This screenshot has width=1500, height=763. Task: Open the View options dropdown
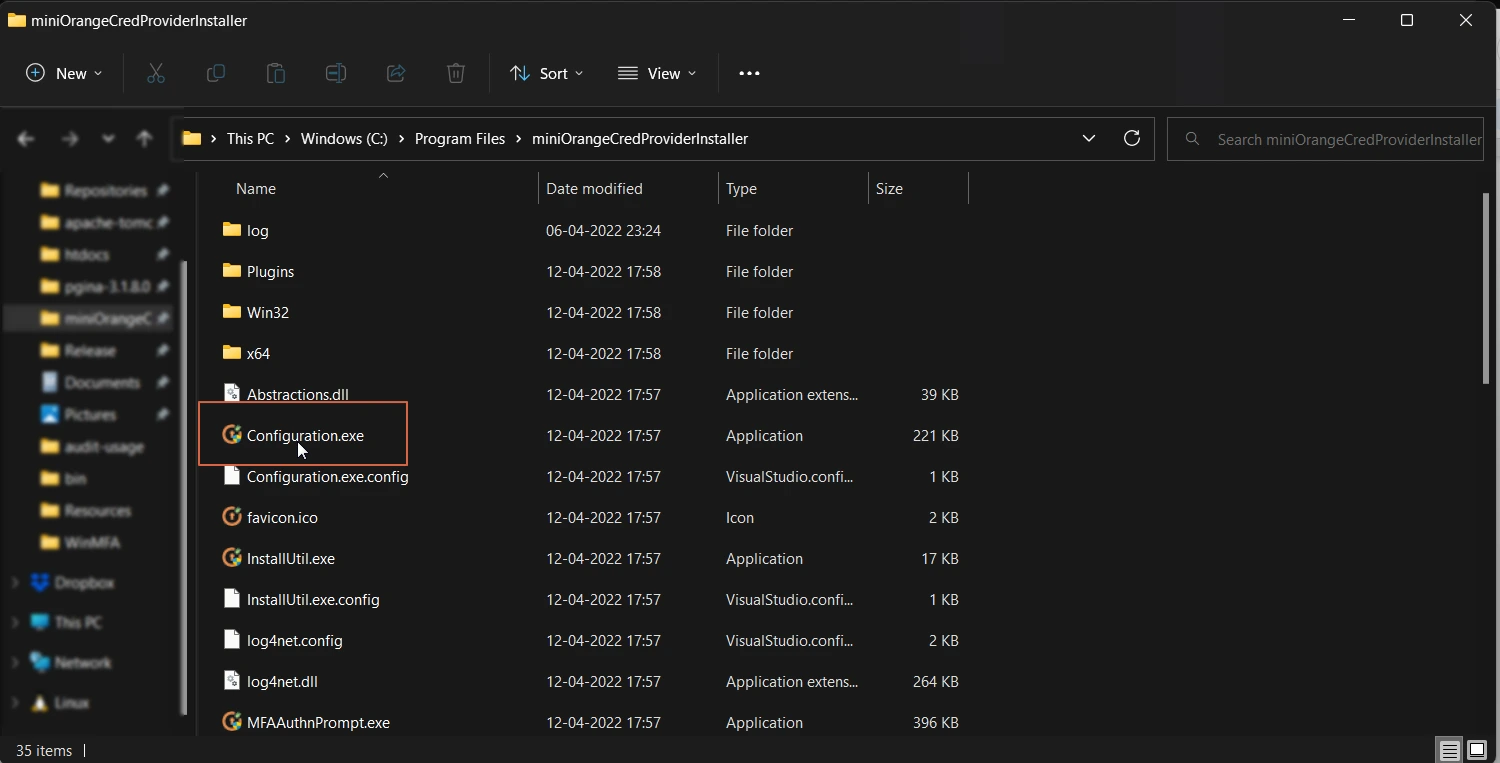[x=656, y=73]
